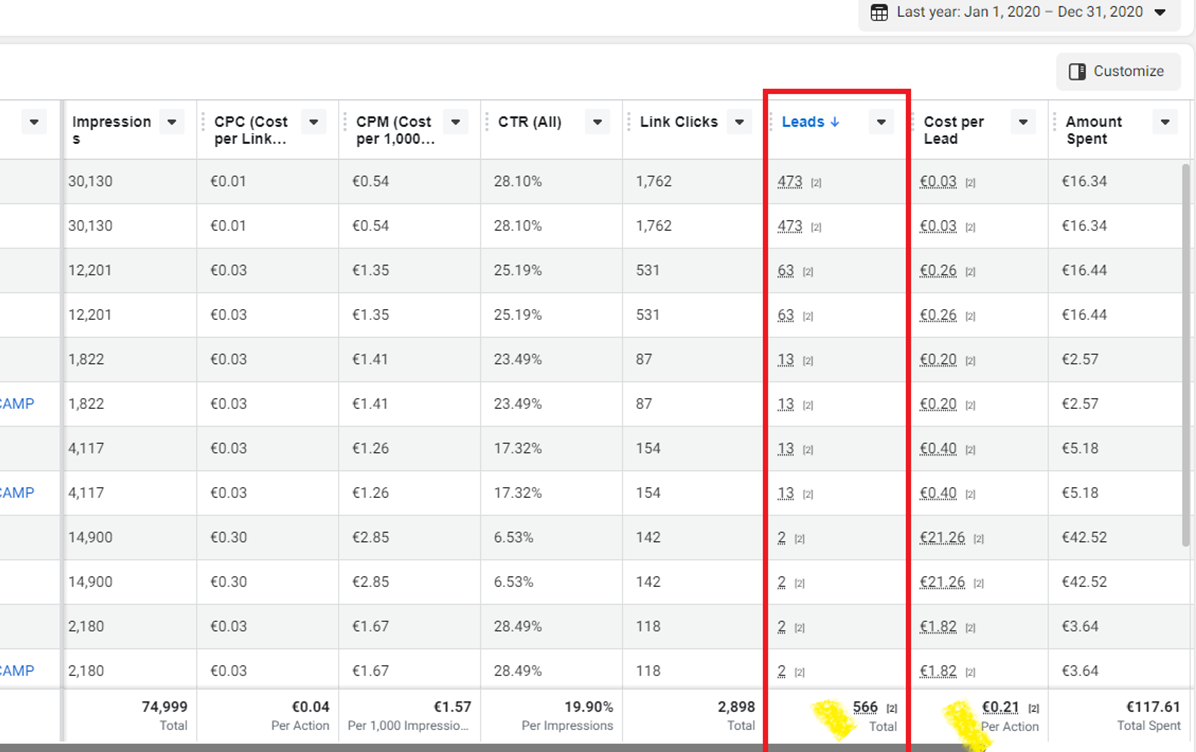1196x752 pixels.
Task: Open the CTR (All) column options arrow
Action: [598, 122]
